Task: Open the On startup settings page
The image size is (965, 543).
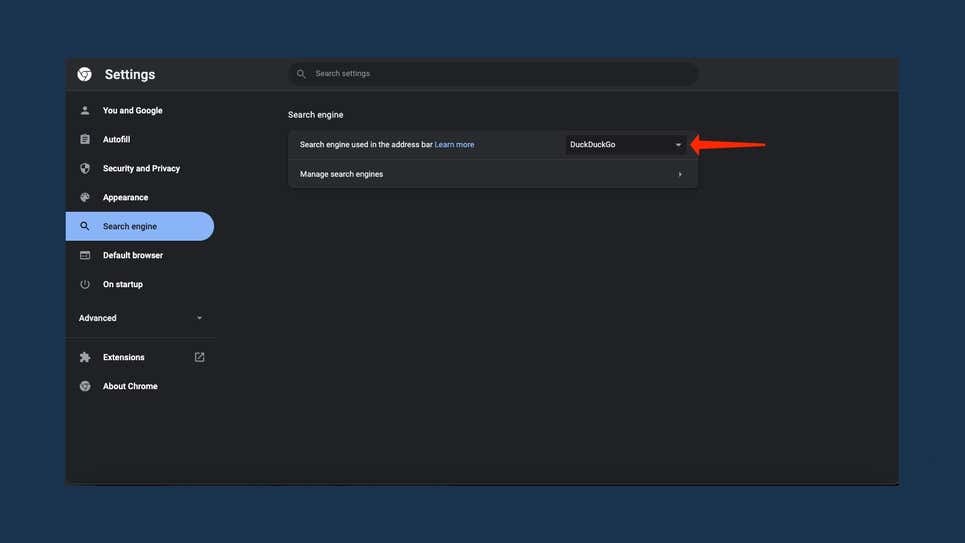Action: (123, 285)
